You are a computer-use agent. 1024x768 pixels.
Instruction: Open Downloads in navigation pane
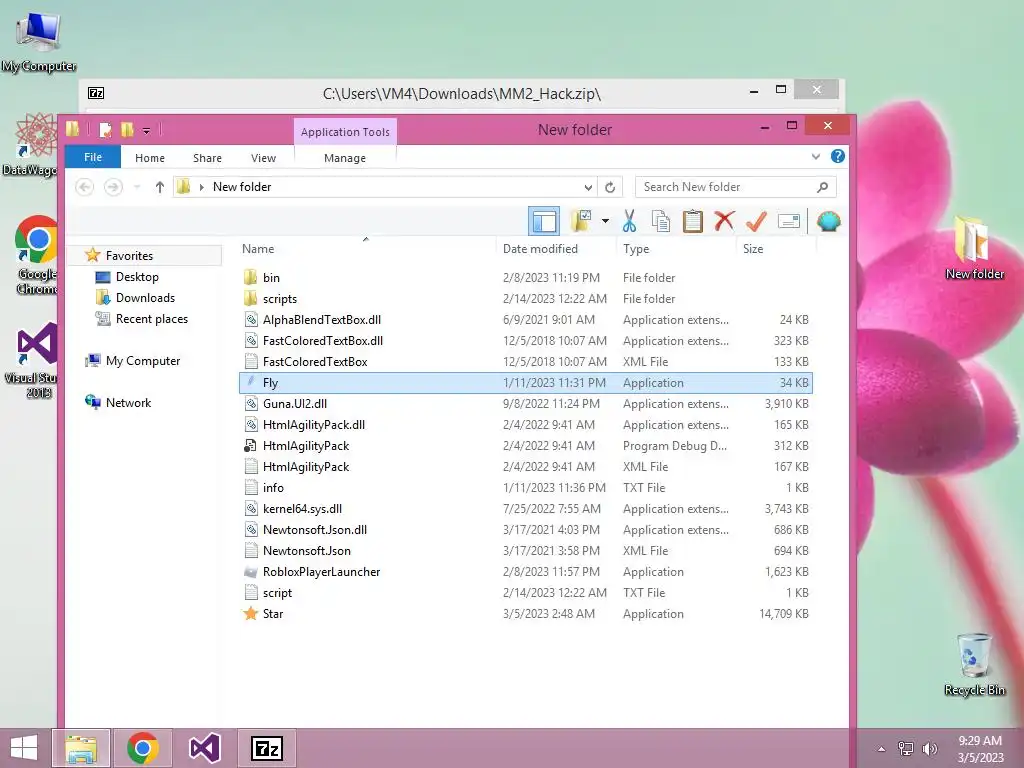coord(145,298)
